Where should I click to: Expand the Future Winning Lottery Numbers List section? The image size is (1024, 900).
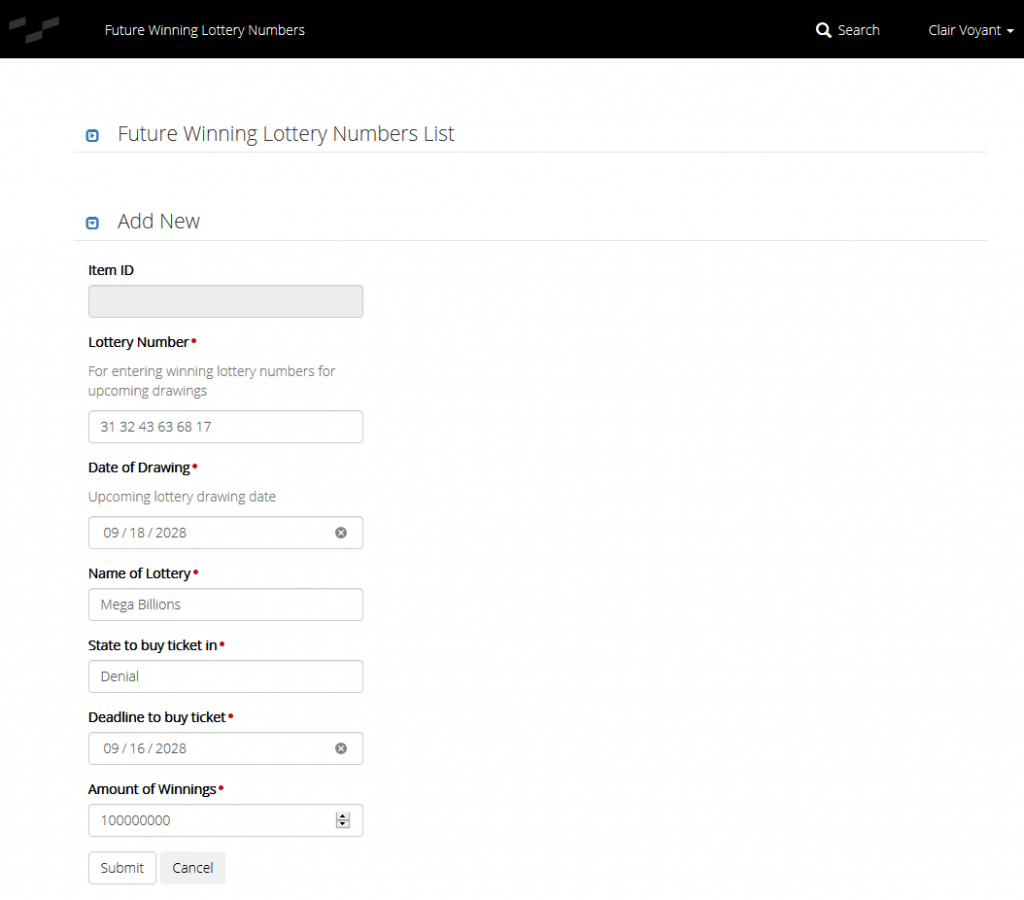[92, 135]
